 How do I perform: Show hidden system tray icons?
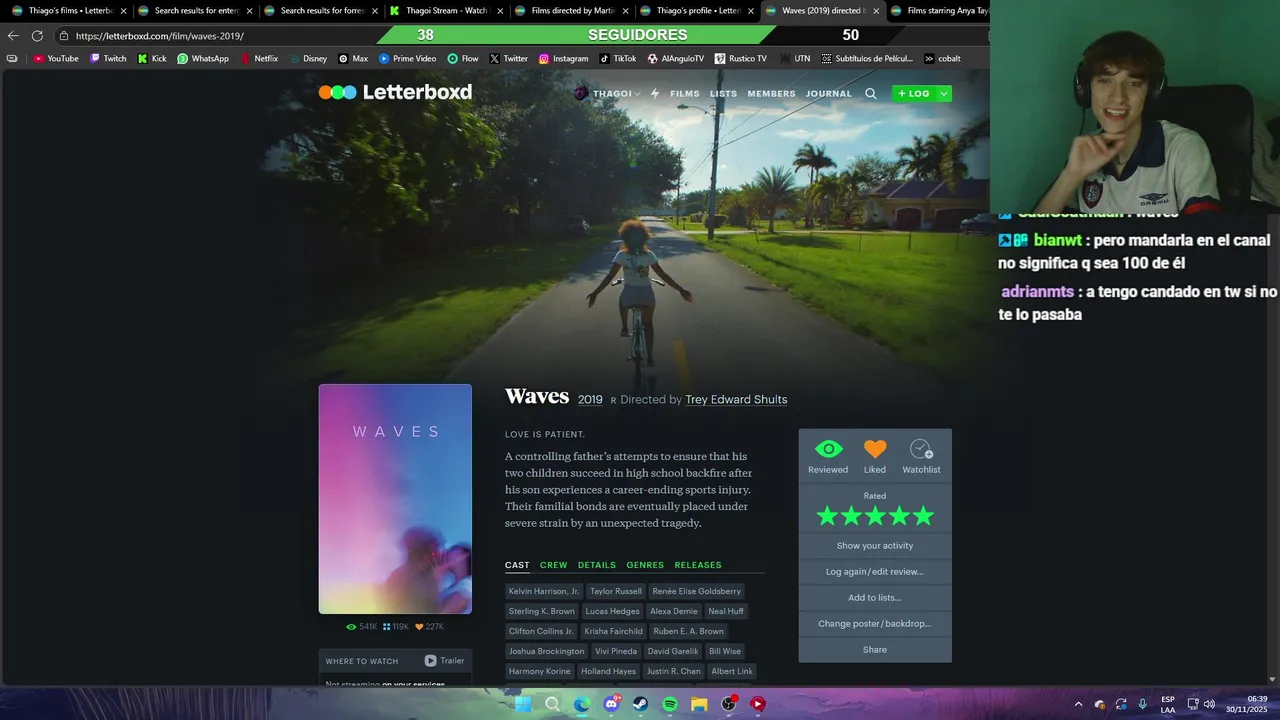[1078, 704]
